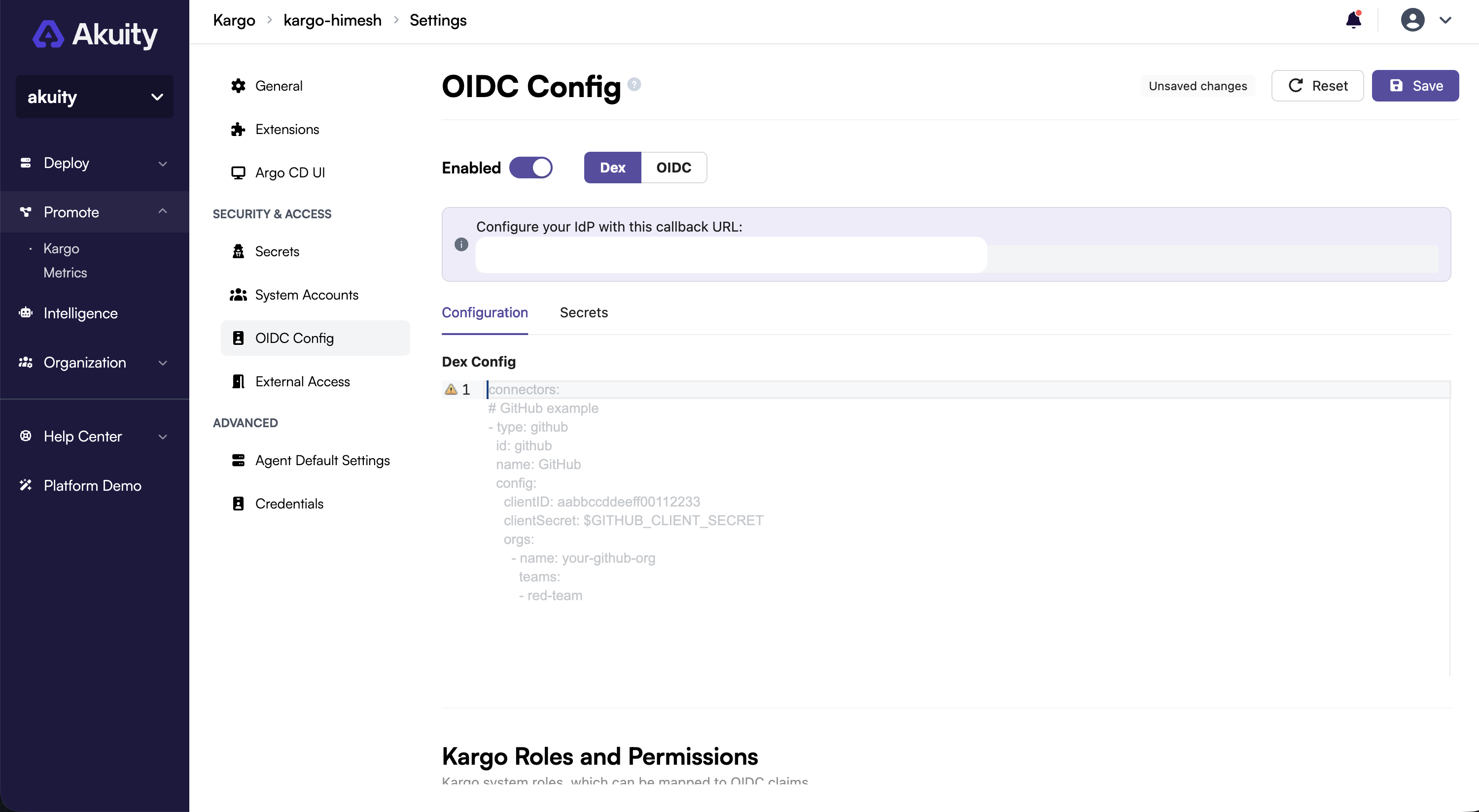
Task: Open Argo CD UI settings
Action: coord(315,173)
